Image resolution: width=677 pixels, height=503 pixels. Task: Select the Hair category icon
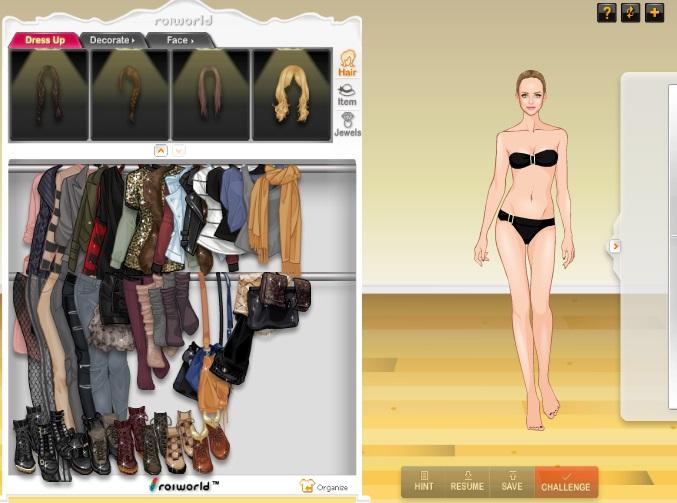click(347, 62)
